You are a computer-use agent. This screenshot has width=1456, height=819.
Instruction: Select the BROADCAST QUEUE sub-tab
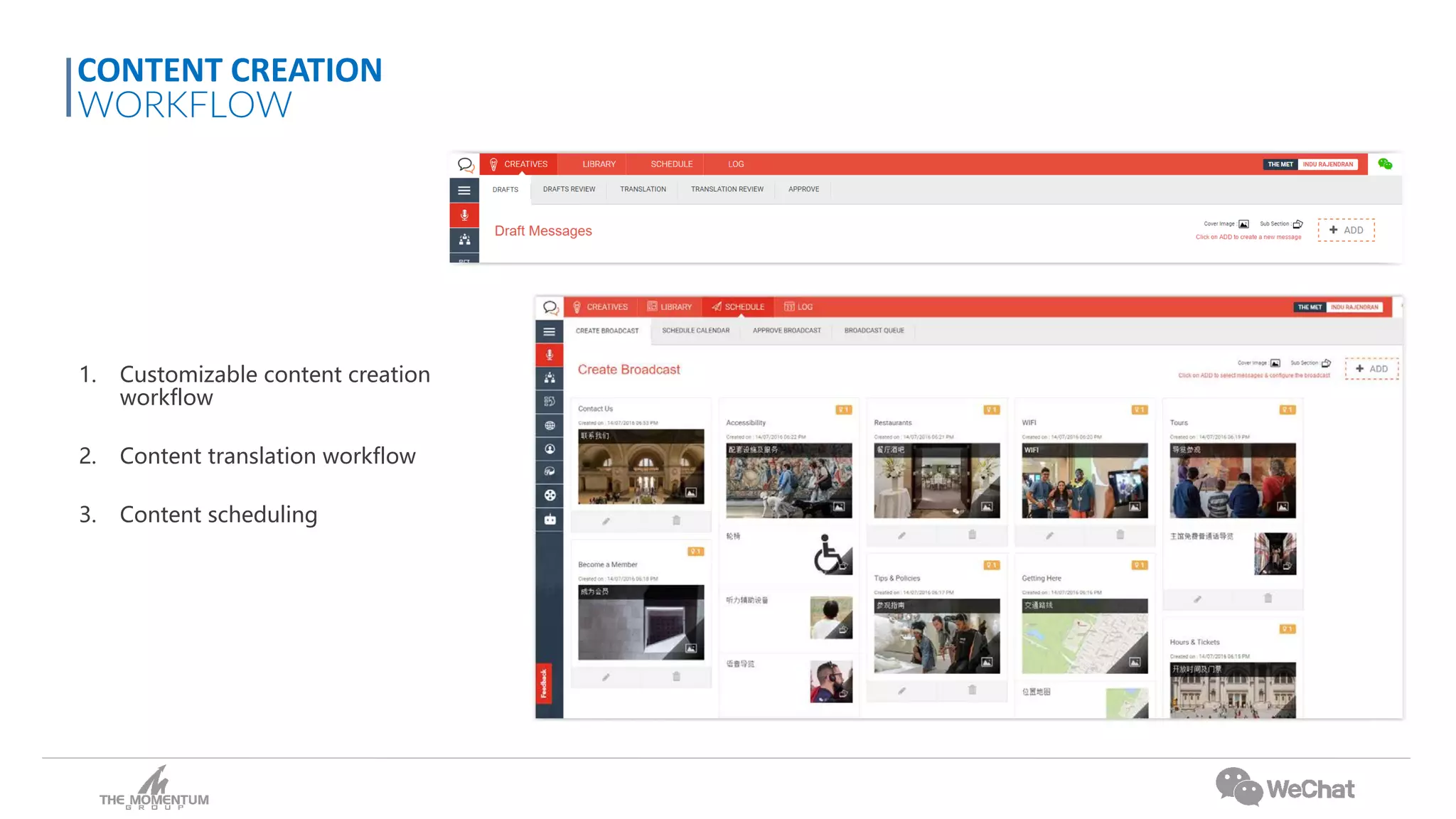click(x=874, y=331)
